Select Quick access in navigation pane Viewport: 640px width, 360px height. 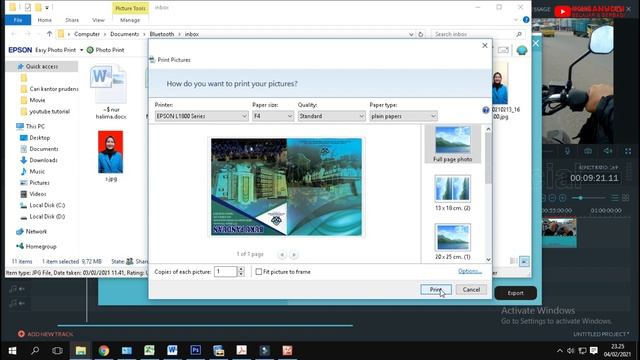coord(42,66)
